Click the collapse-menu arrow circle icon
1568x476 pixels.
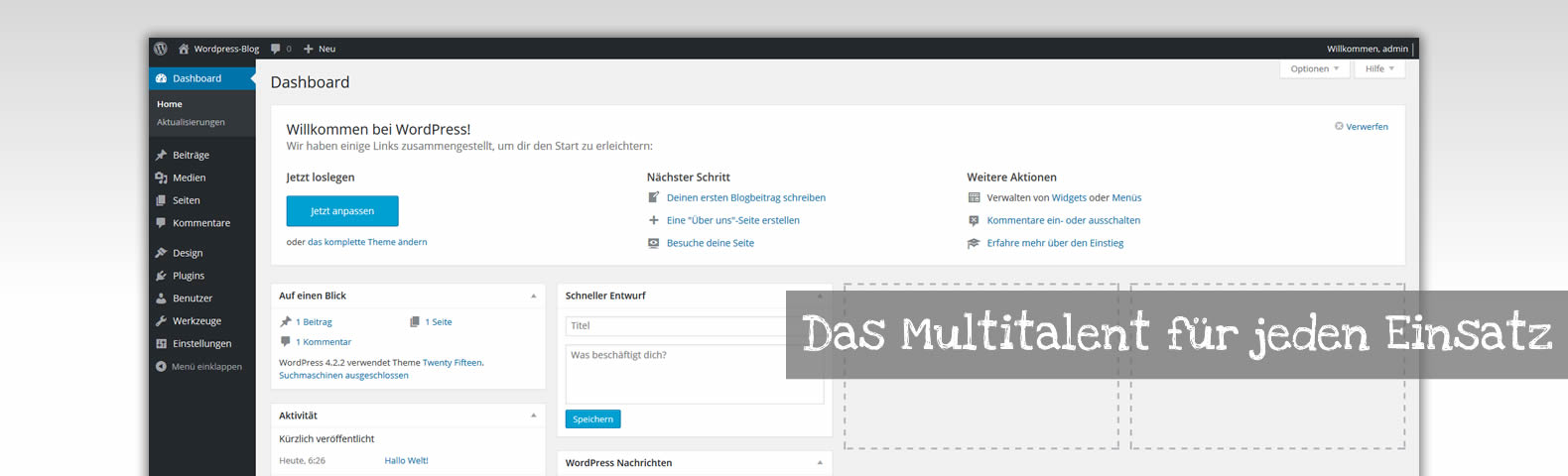pyautogui.click(x=161, y=367)
